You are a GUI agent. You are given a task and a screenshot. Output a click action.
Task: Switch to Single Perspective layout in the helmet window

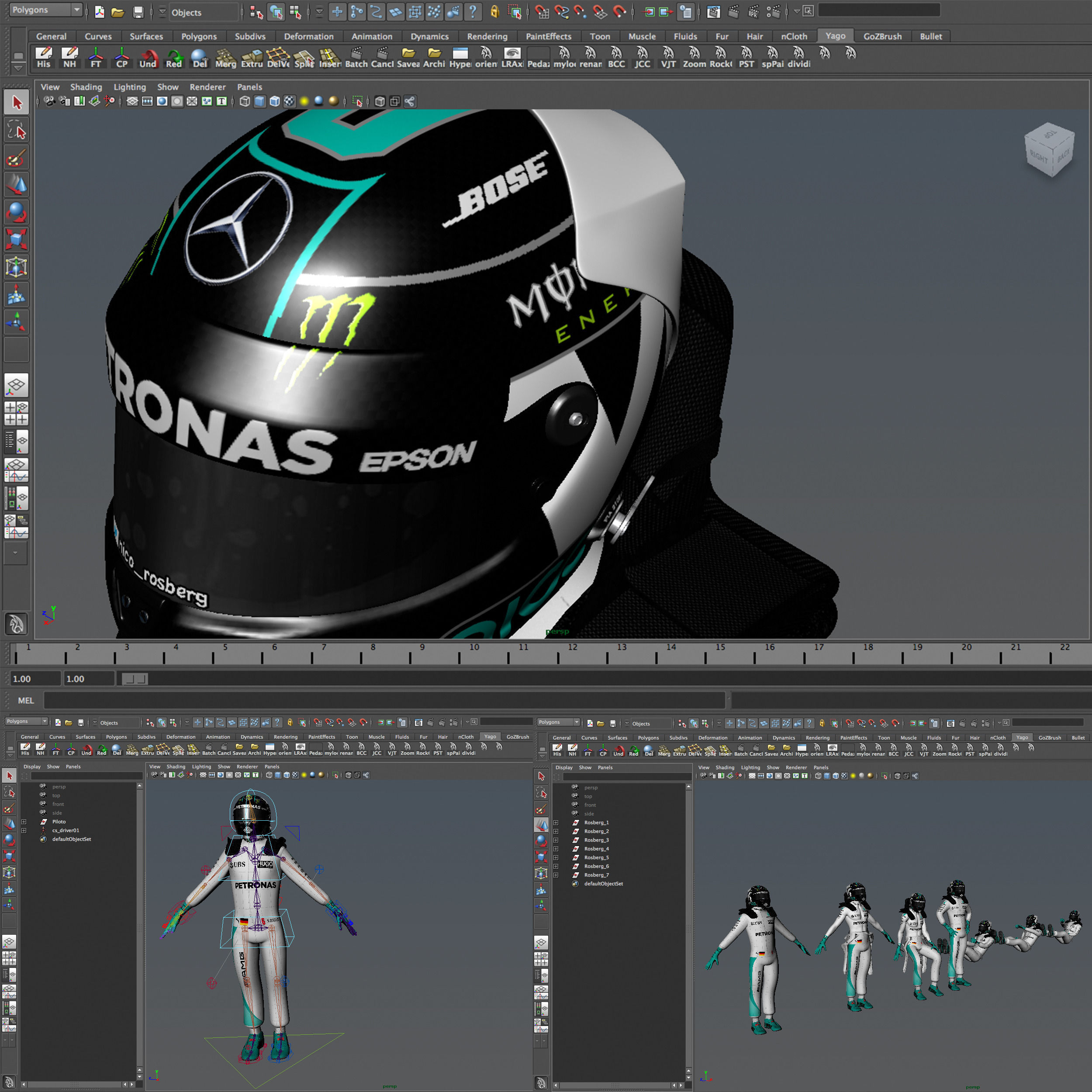click(x=17, y=386)
